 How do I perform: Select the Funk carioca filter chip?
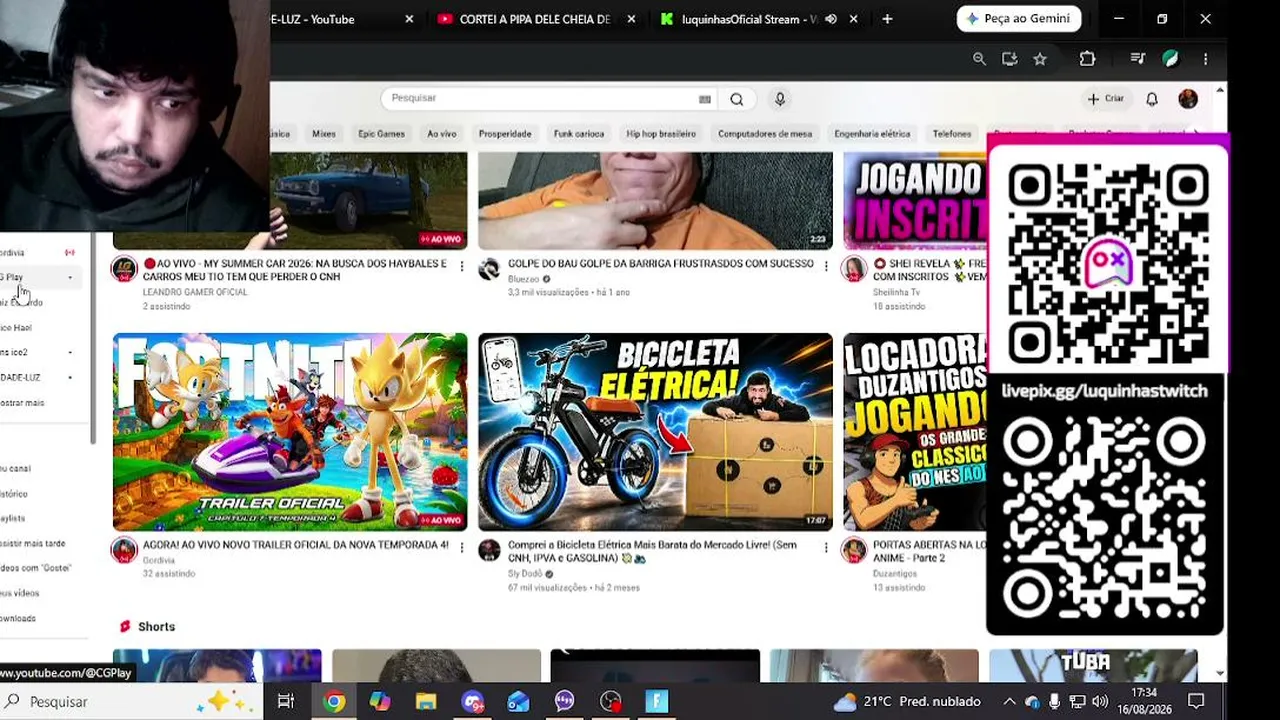point(579,134)
